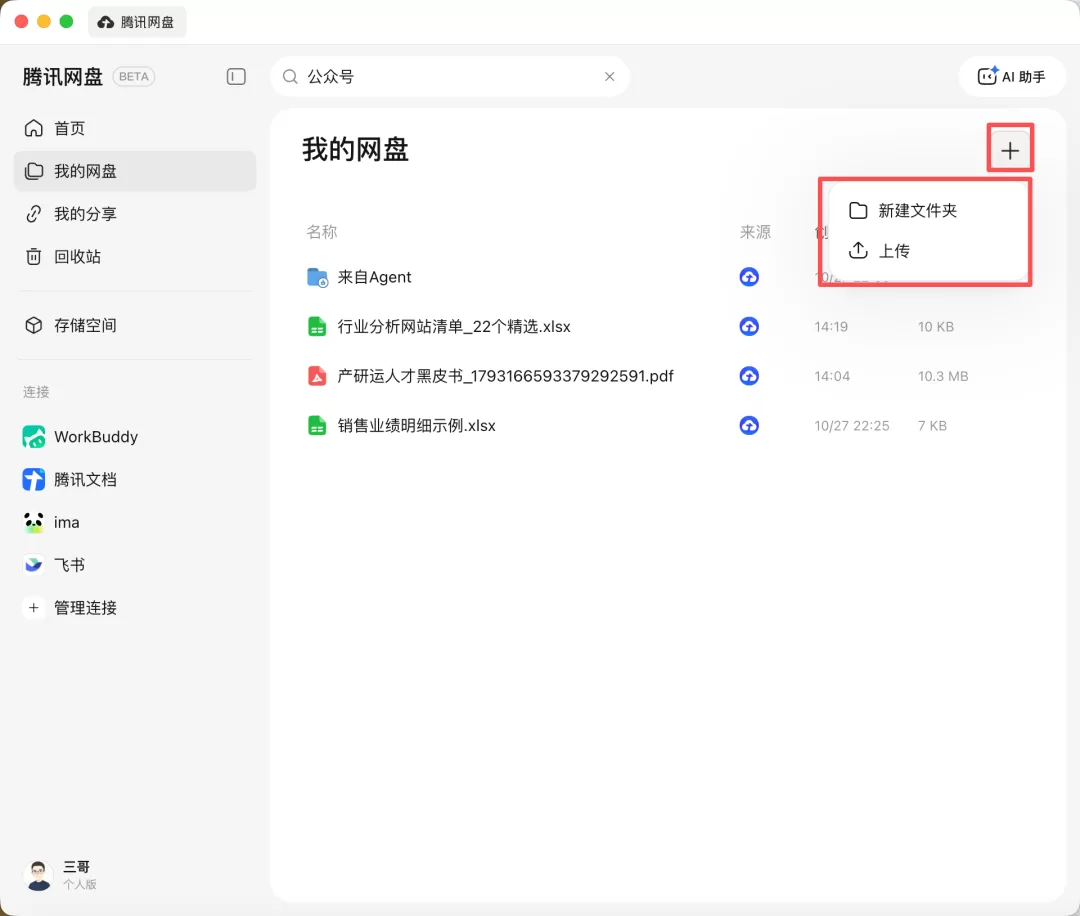Click the upload arrow icon beside 上传

[858, 250]
